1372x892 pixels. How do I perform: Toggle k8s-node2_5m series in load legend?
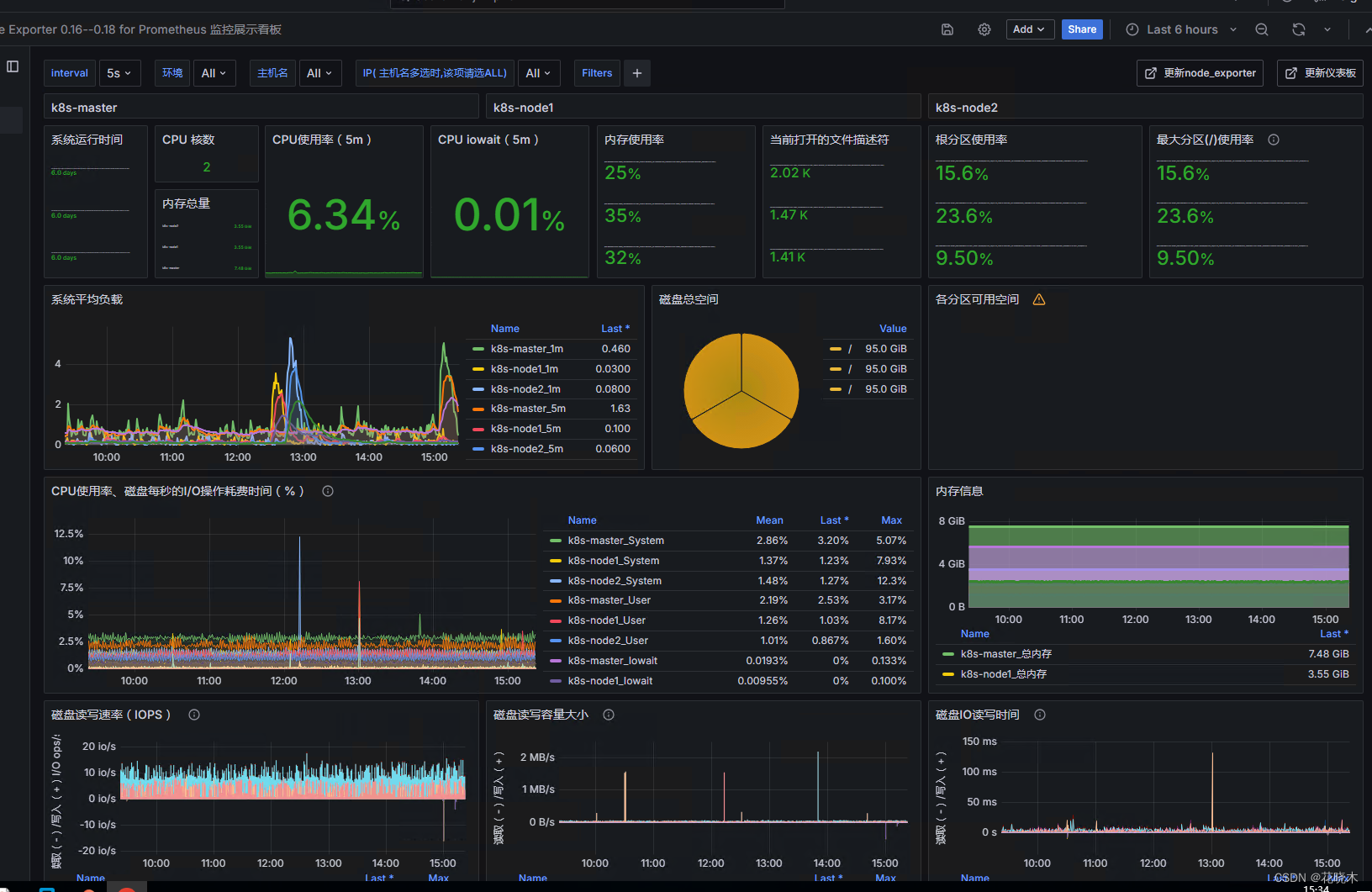coord(527,449)
